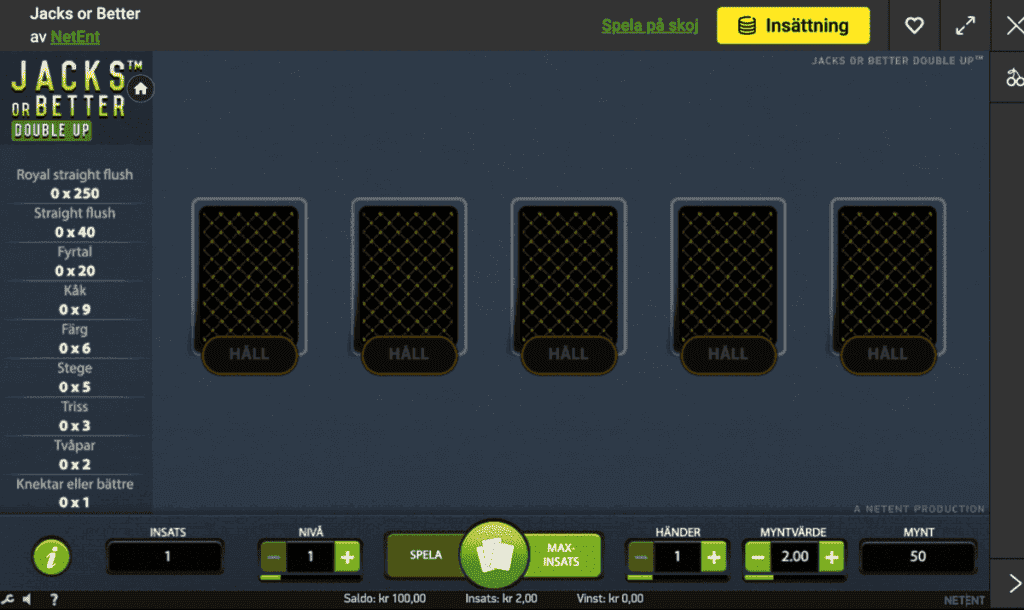The image size is (1024, 610).
Task: Mute sound with the speaker icon
Action: click(x=27, y=600)
